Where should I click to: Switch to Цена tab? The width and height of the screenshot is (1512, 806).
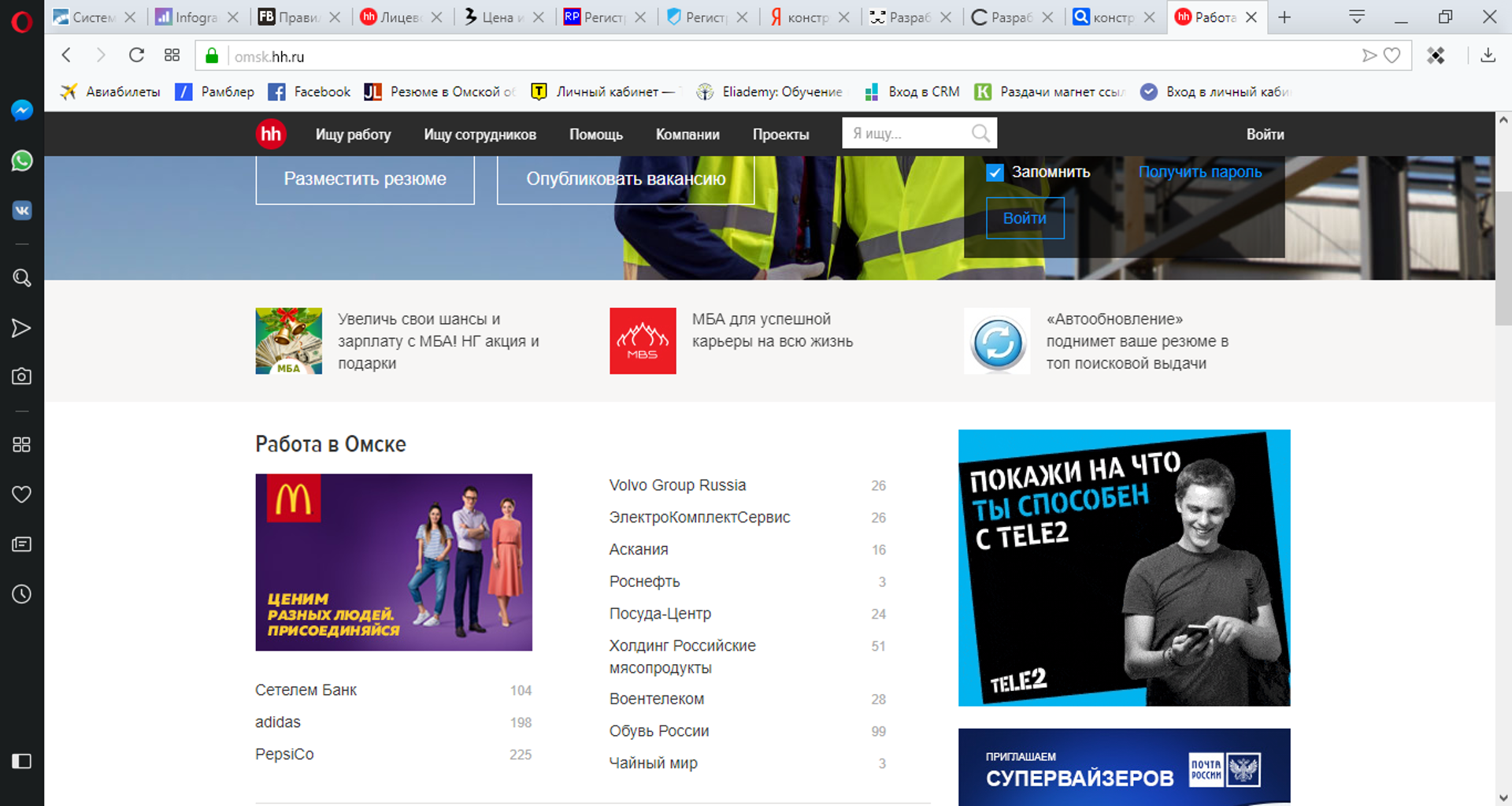(x=504, y=17)
